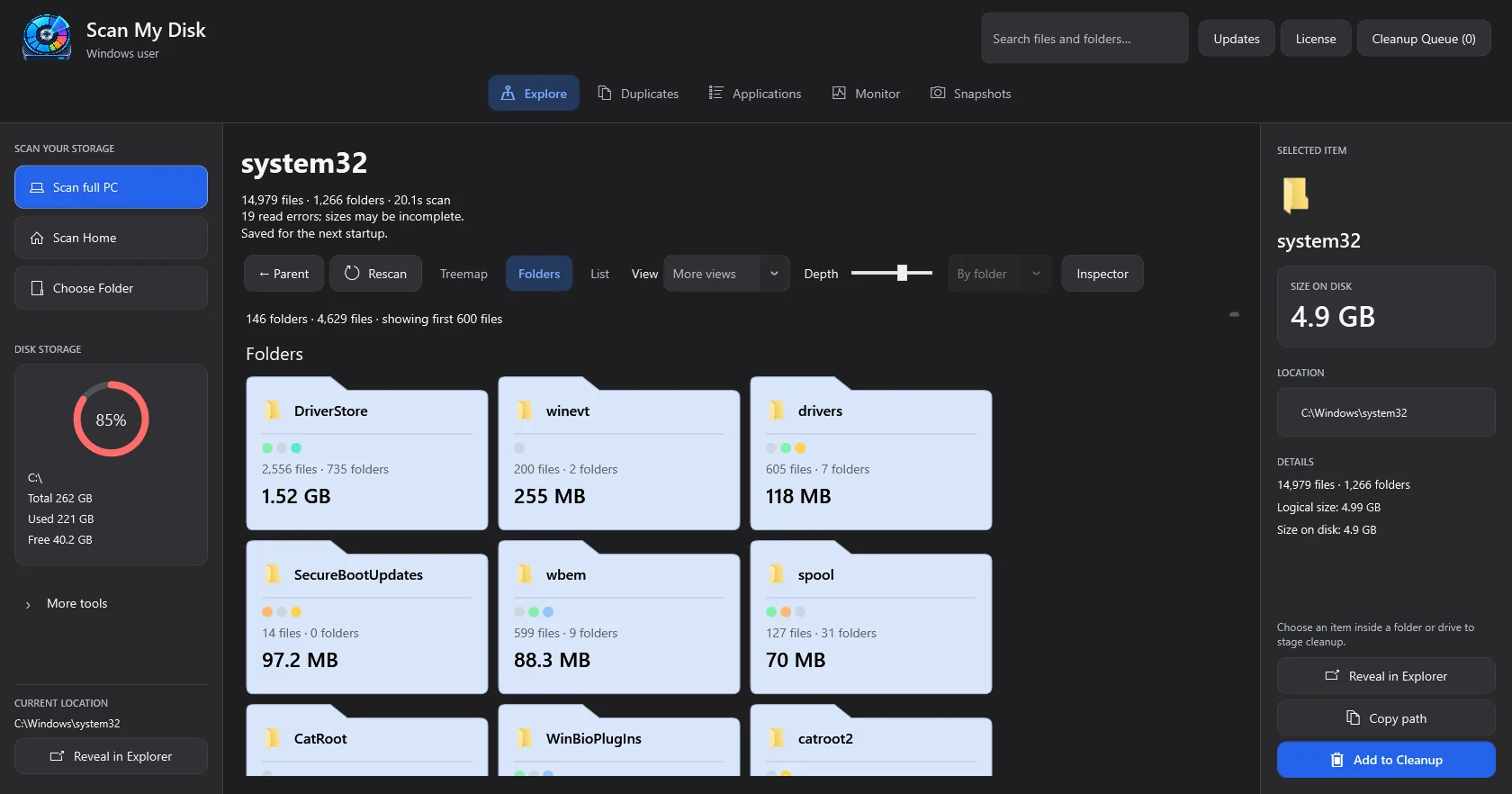This screenshot has height=794, width=1512.
Task: Switch to Folders view
Action: coord(539,274)
